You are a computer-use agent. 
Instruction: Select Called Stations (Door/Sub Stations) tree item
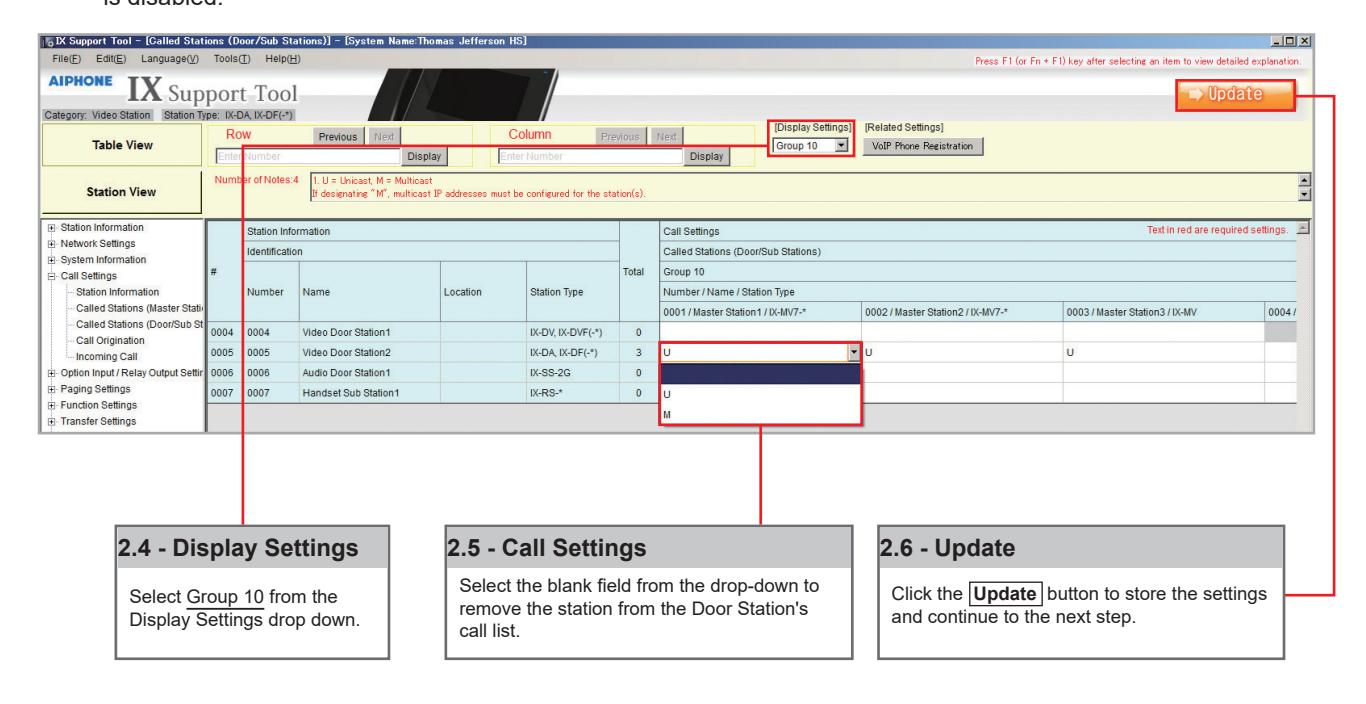pyautogui.click(x=140, y=324)
